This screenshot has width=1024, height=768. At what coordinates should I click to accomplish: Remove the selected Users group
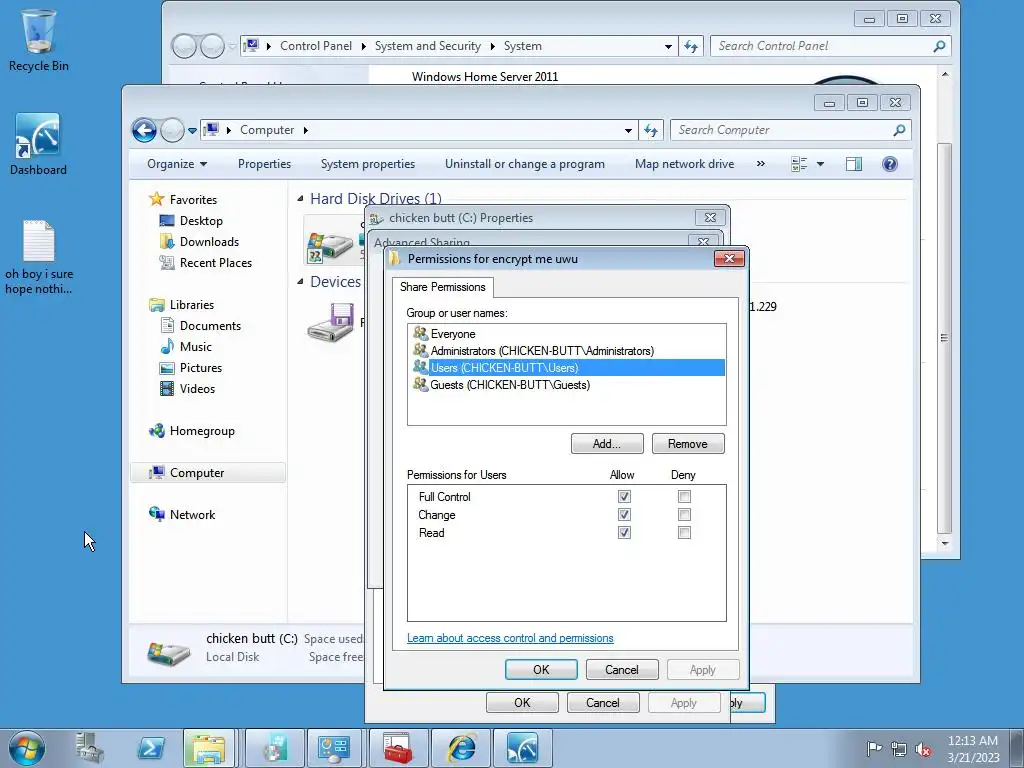point(688,443)
